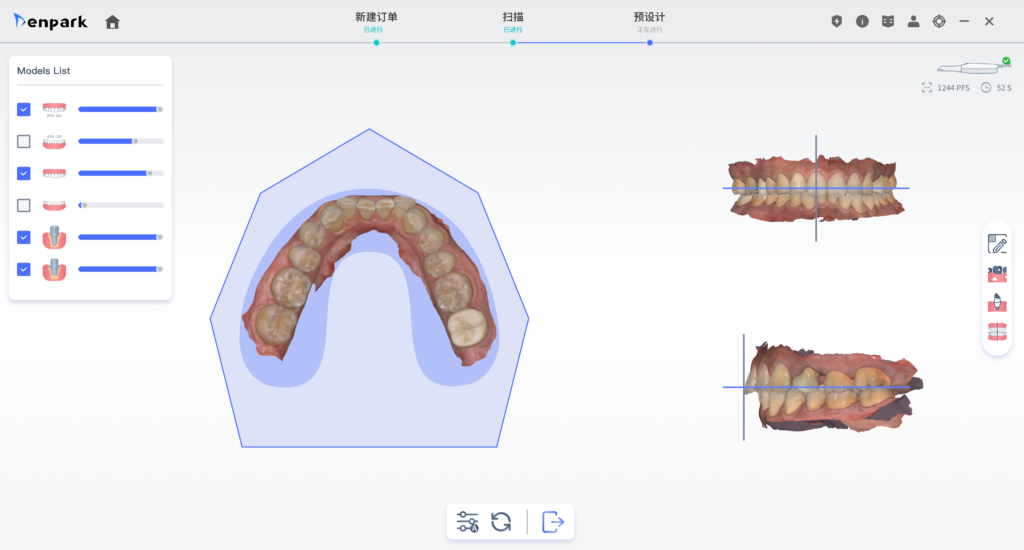Click the home icon beside Denpark logo

coord(112,22)
